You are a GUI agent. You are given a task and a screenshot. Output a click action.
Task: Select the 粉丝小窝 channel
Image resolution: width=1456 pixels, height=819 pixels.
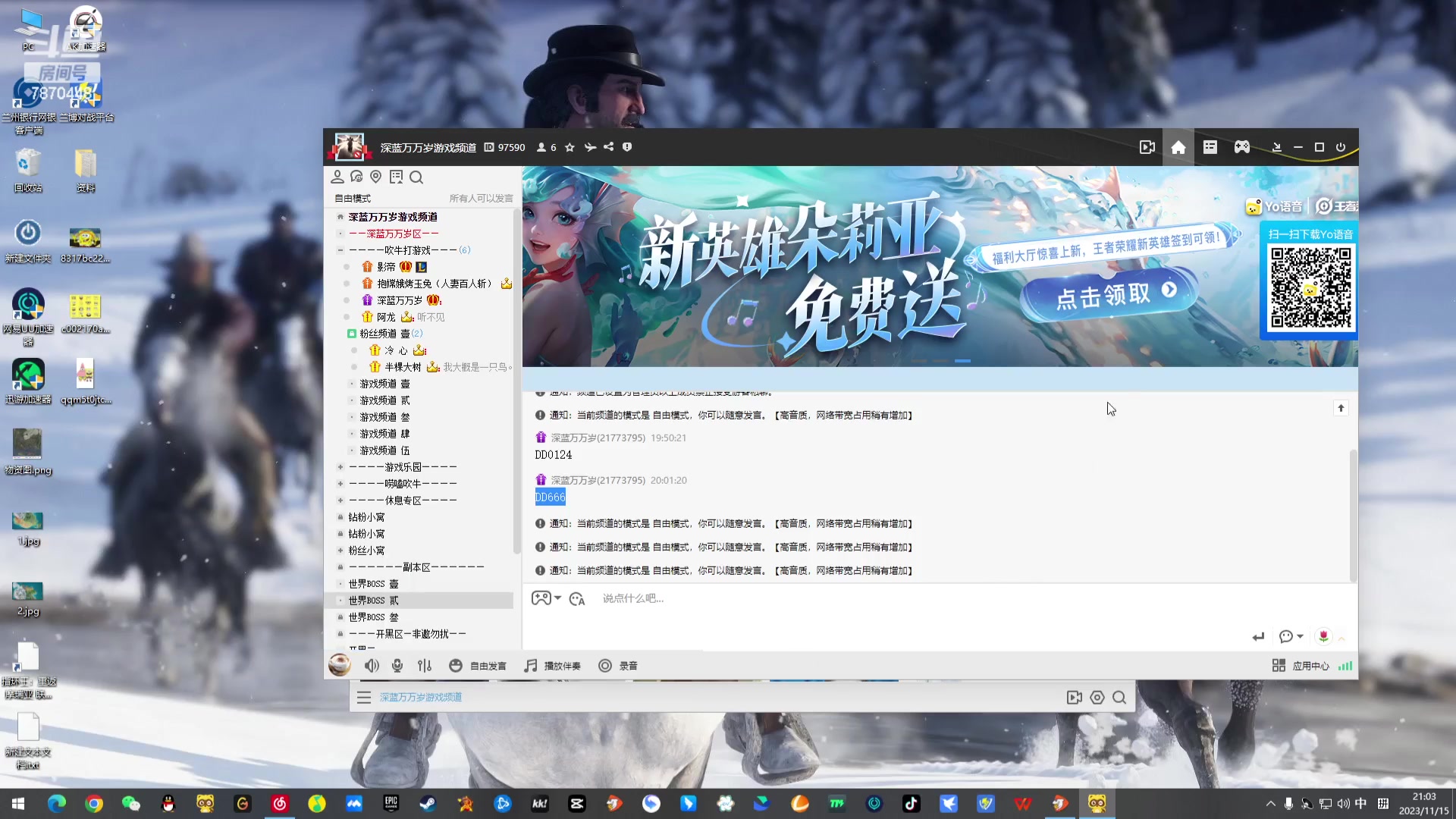point(366,551)
